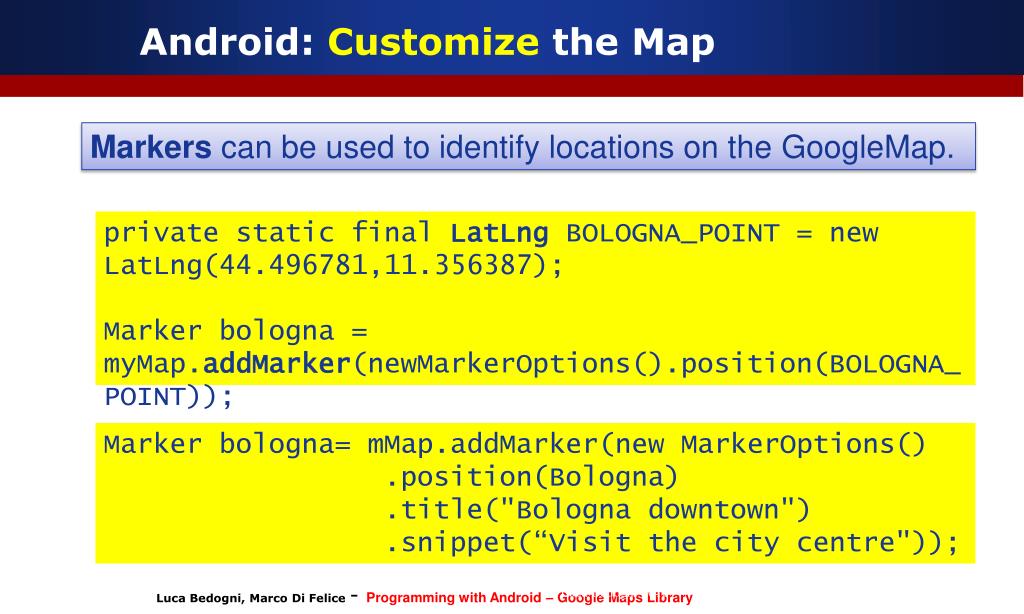Click the code line '.snippet("Visit the city centre"));'

click(671, 543)
